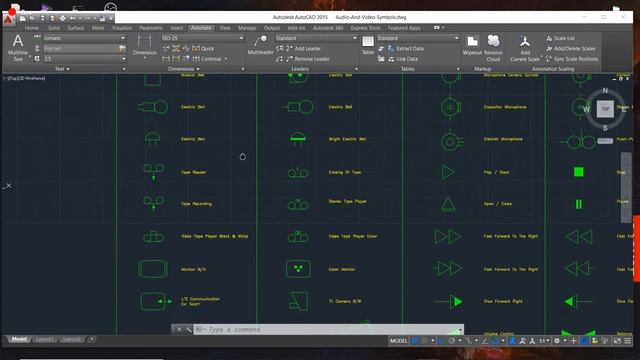Expand the Continue dimension dropdown arrow
Image resolution: width=640 pixels, height=360 pixels.
pyautogui.click(x=226, y=59)
